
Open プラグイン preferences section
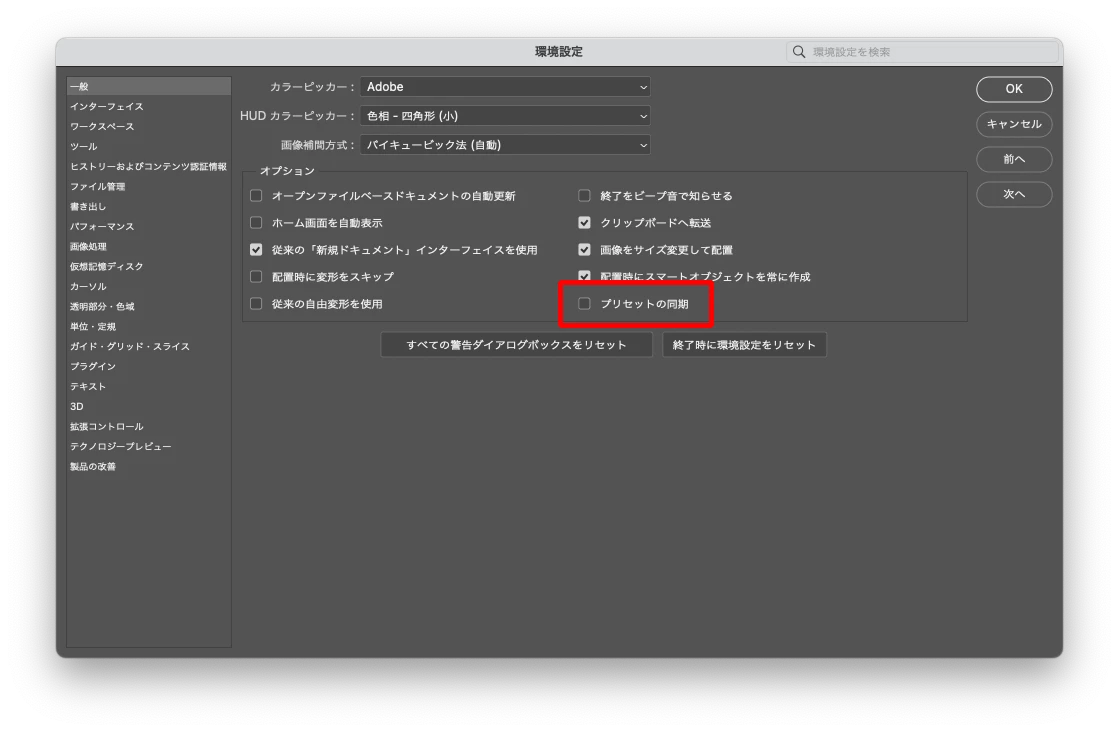tap(148, 366)
